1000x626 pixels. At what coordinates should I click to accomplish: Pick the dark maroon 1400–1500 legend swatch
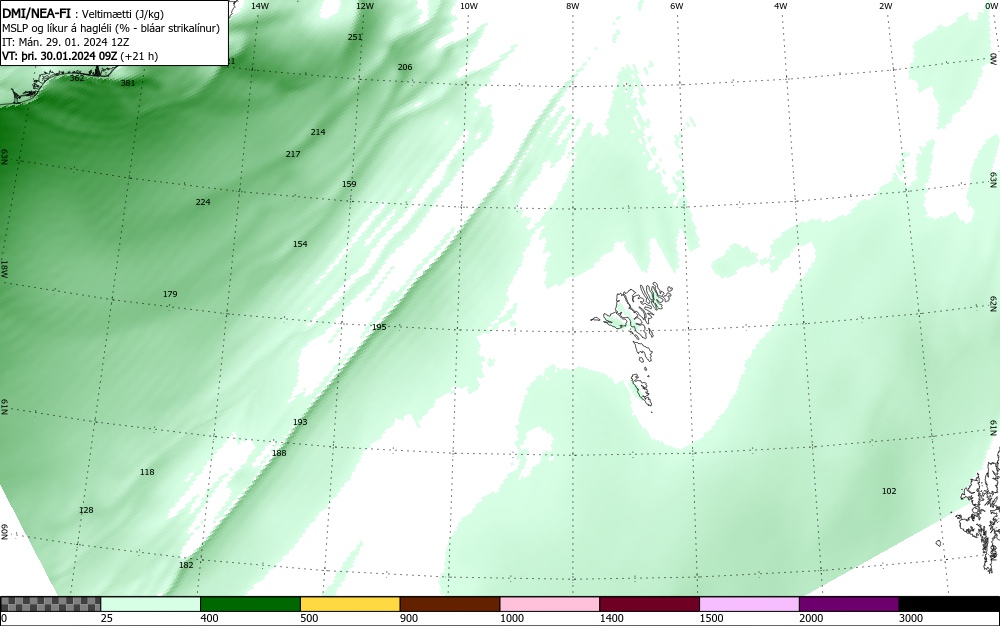tap(649, 604)
